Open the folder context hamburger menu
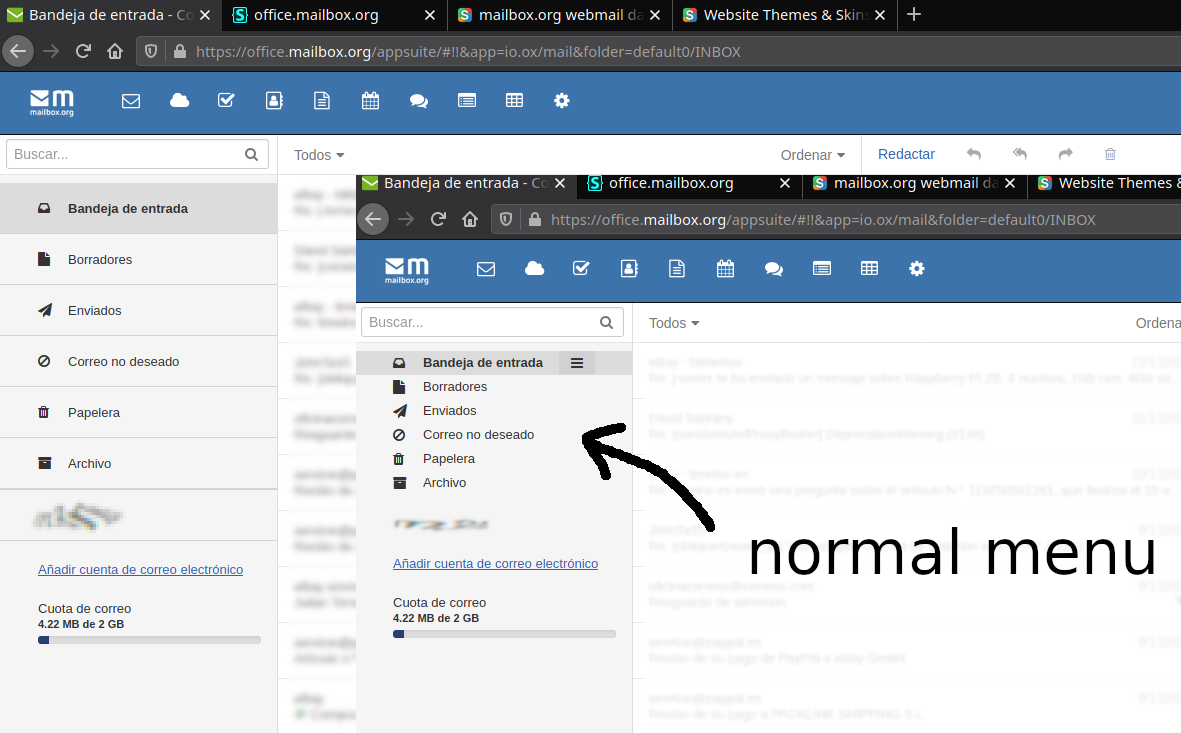1181x733 pixels. coord(577,363)
